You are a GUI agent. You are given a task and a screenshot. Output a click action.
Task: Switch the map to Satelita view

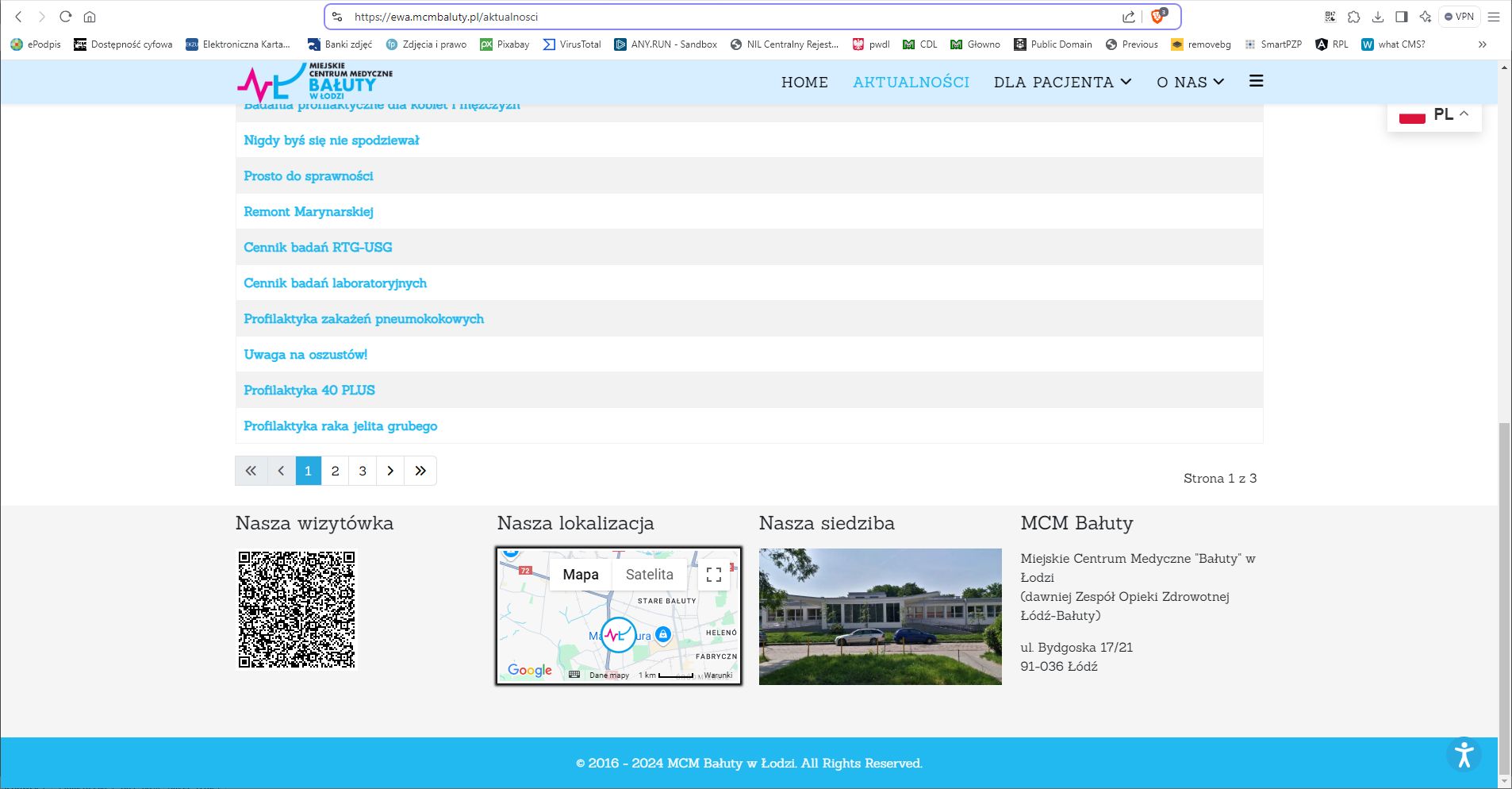click(x=649, y=575)
